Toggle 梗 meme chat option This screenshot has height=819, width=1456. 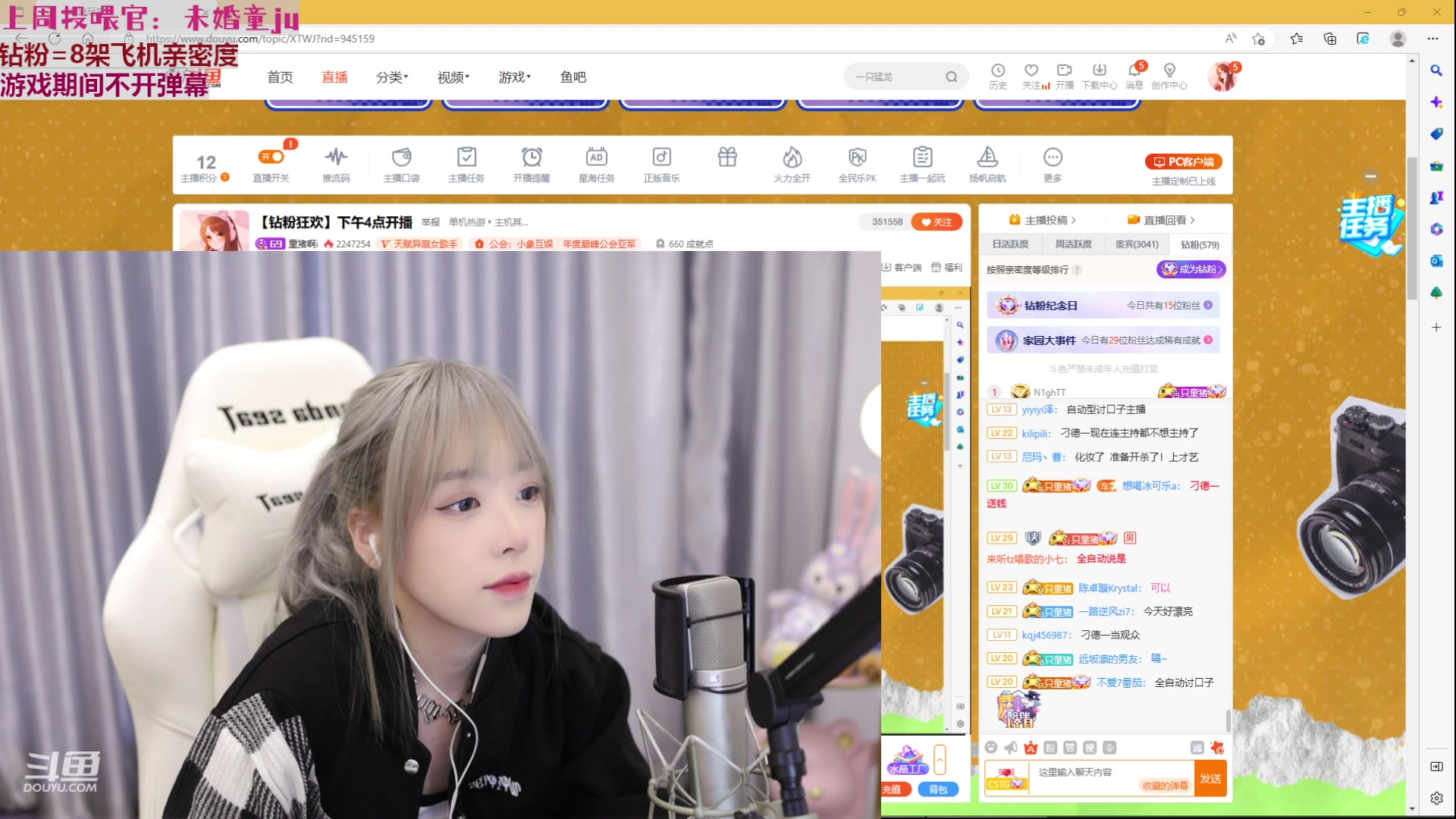pos(1090,748)
